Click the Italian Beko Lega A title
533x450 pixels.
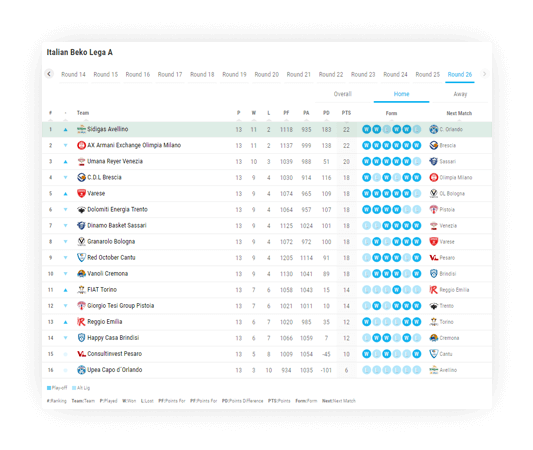pos(80,52)
